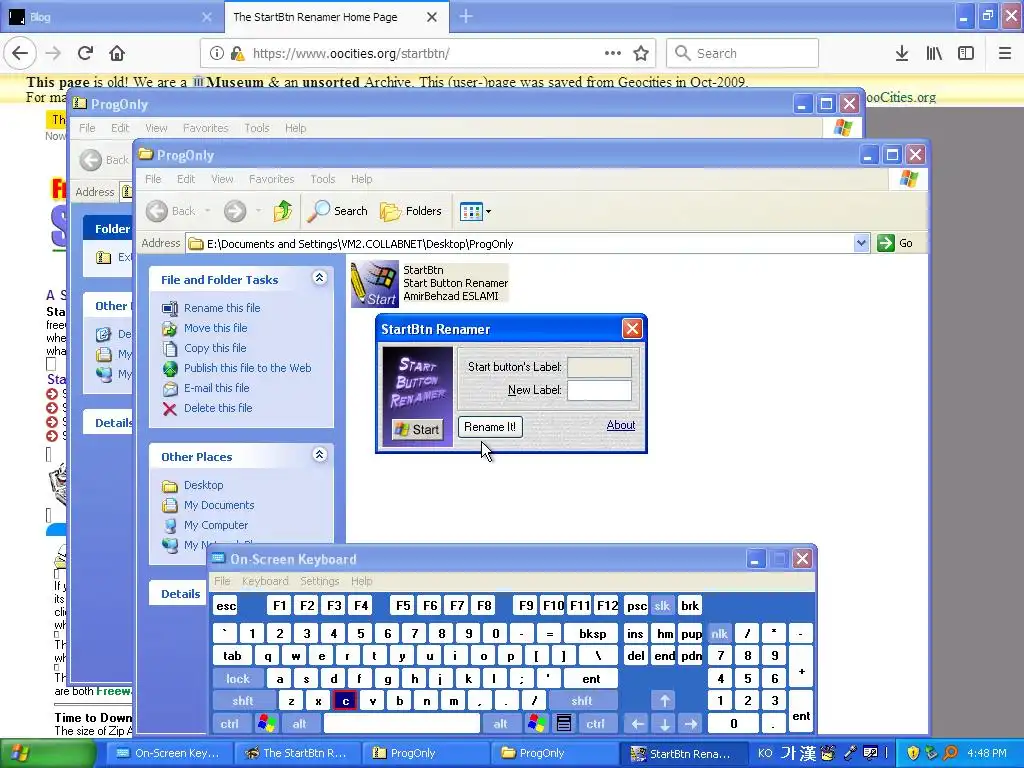Collapse Other Places panel
The width and height of the screenshot is (1024, 768).
[x=319, y=455]
